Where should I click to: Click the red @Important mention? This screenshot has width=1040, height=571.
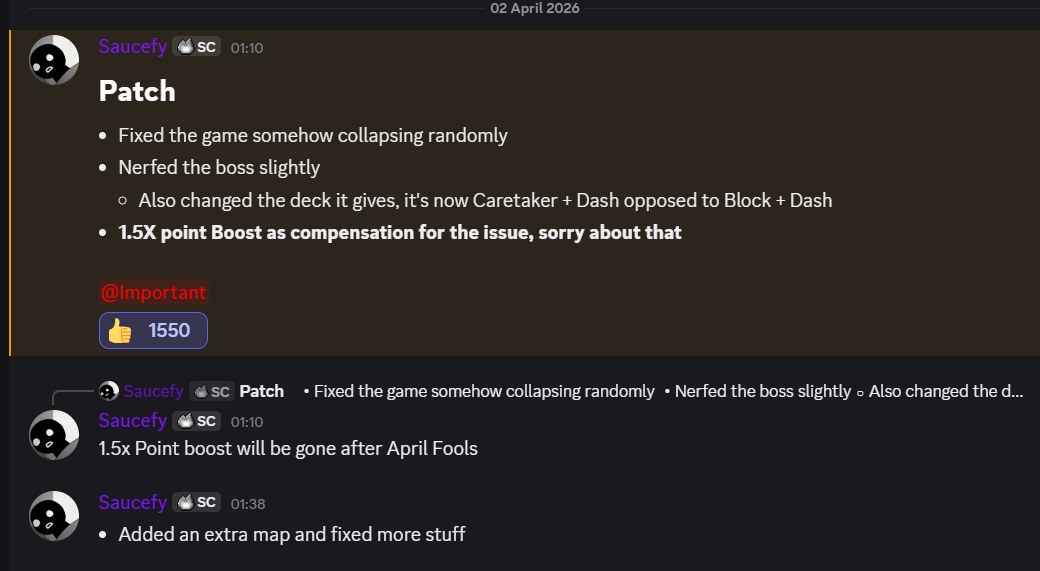point(153,293)
